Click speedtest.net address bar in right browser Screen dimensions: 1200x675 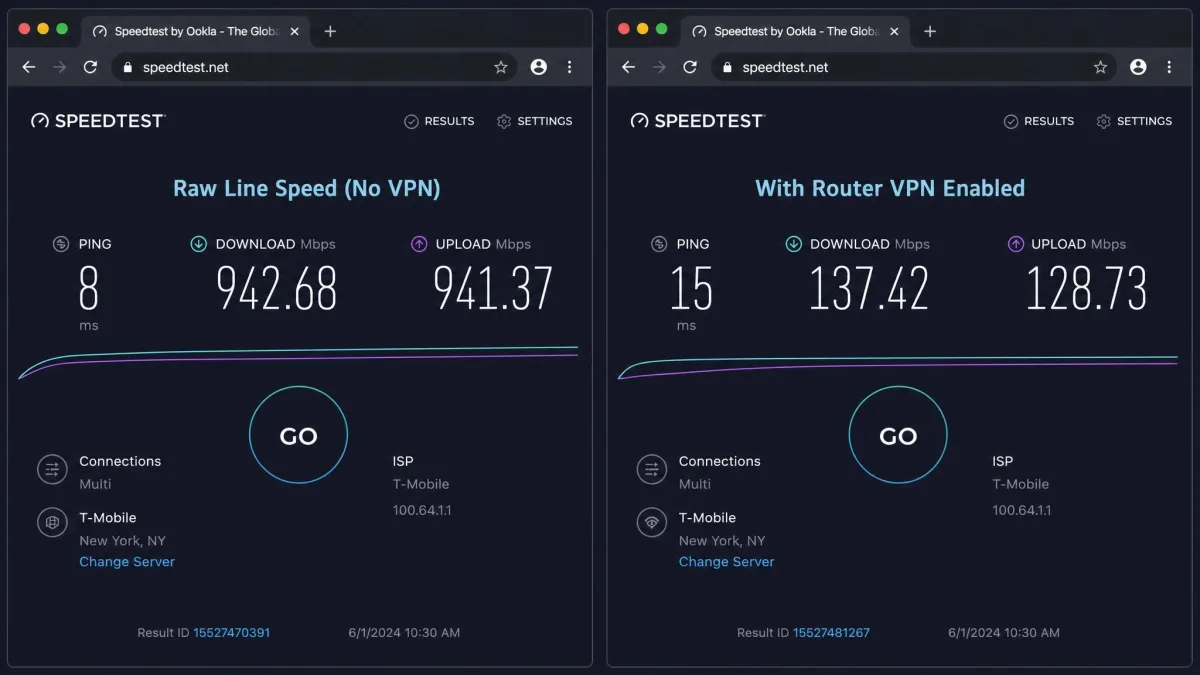916,67
